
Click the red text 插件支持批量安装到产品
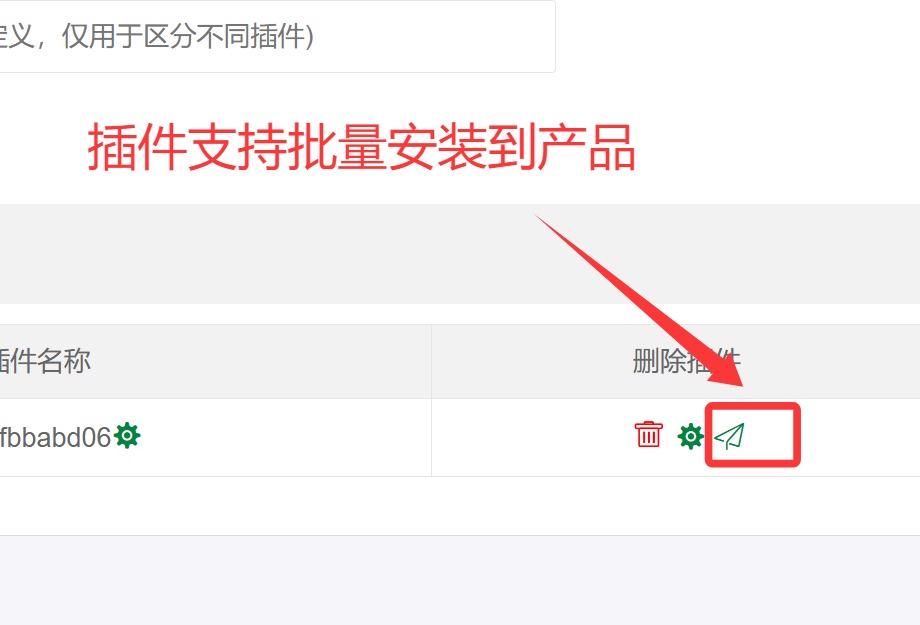point(361,147)
